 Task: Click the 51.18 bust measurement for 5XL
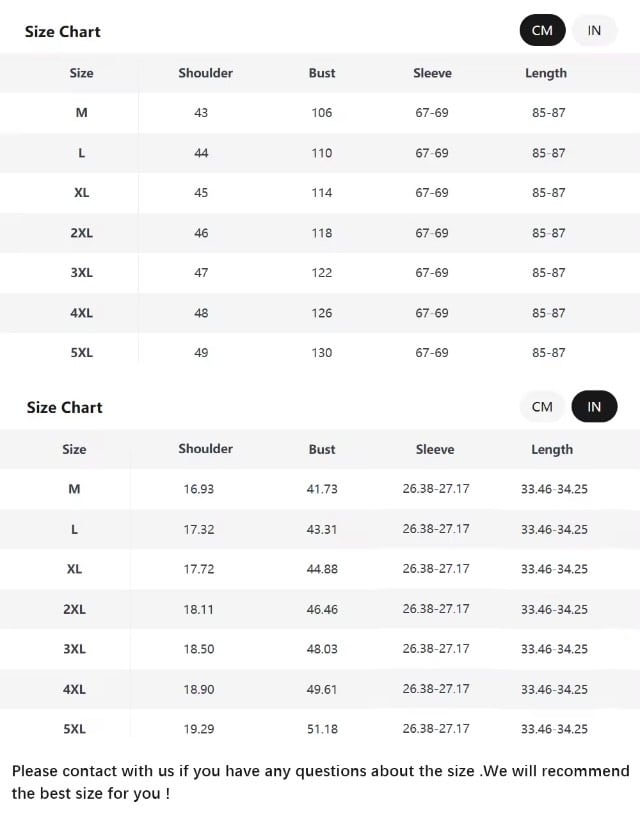pos(322,729)
